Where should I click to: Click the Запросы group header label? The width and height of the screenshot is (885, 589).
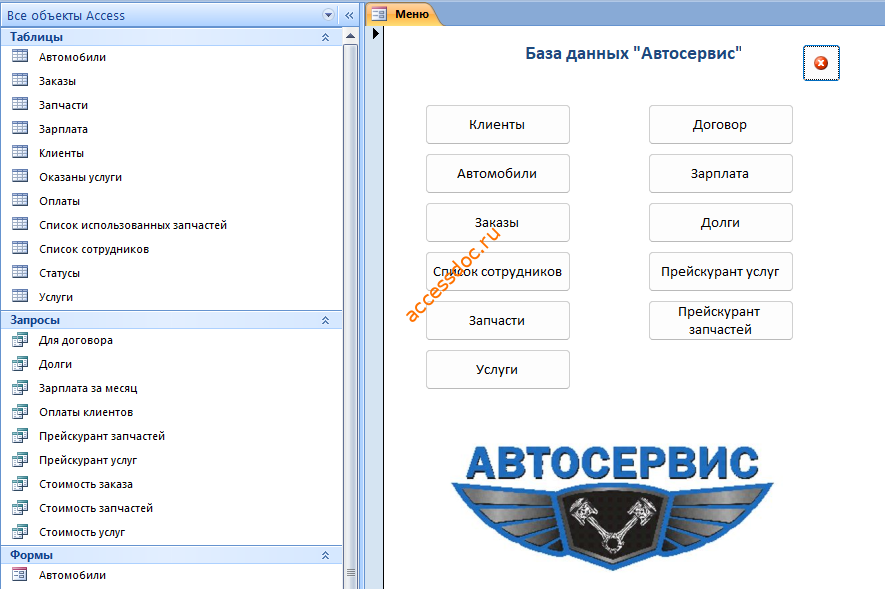click(x=35, y=320)
